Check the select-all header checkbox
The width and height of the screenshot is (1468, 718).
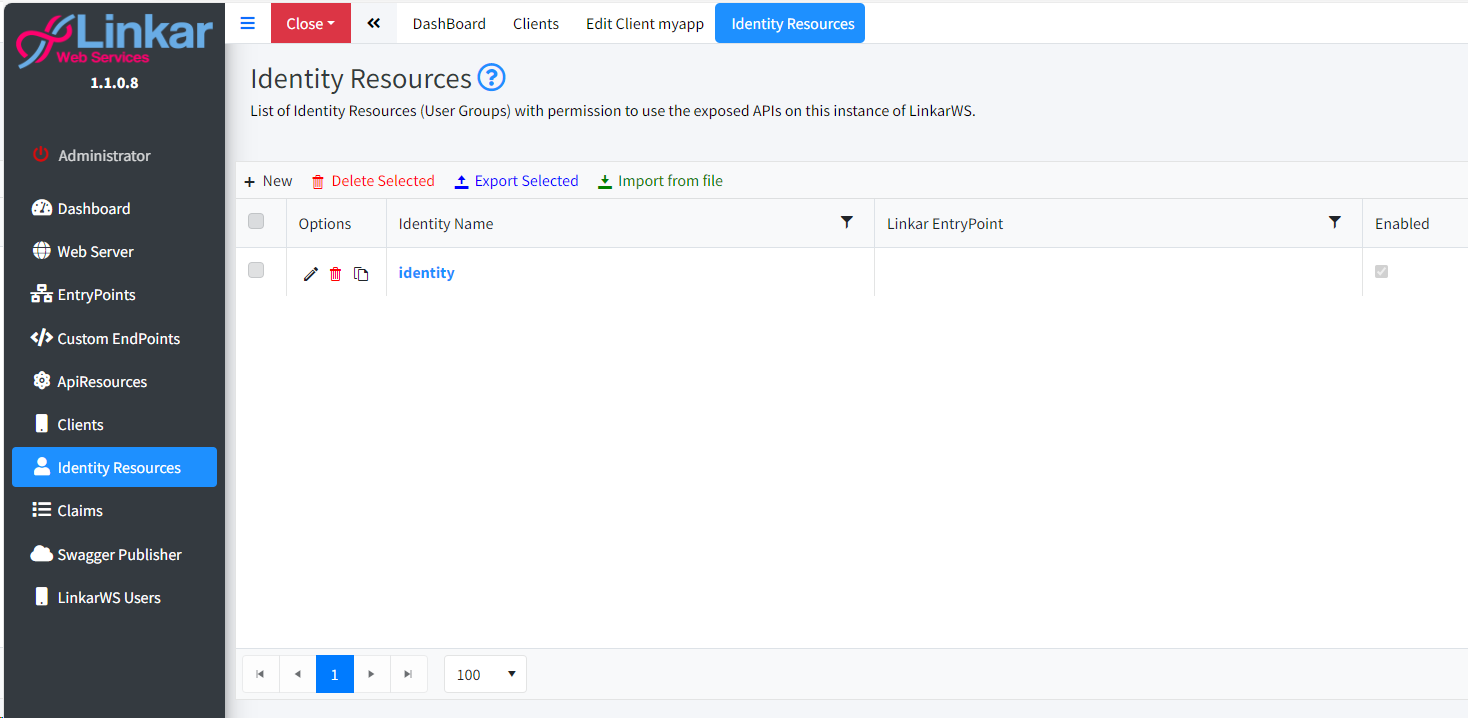(x=256, y=222)
